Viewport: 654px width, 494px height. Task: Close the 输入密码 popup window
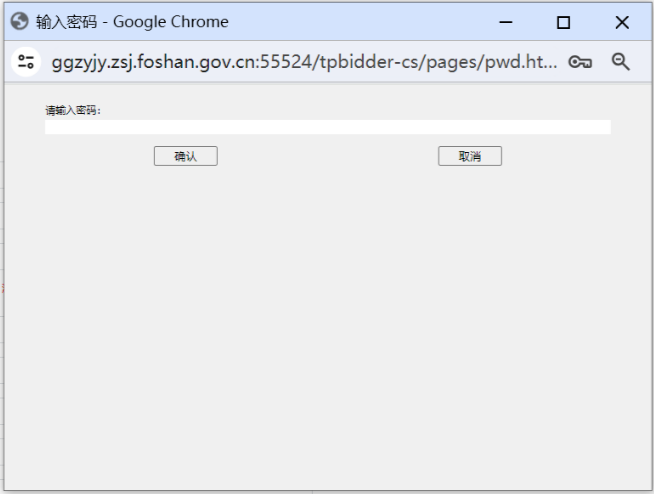(622, 22)
